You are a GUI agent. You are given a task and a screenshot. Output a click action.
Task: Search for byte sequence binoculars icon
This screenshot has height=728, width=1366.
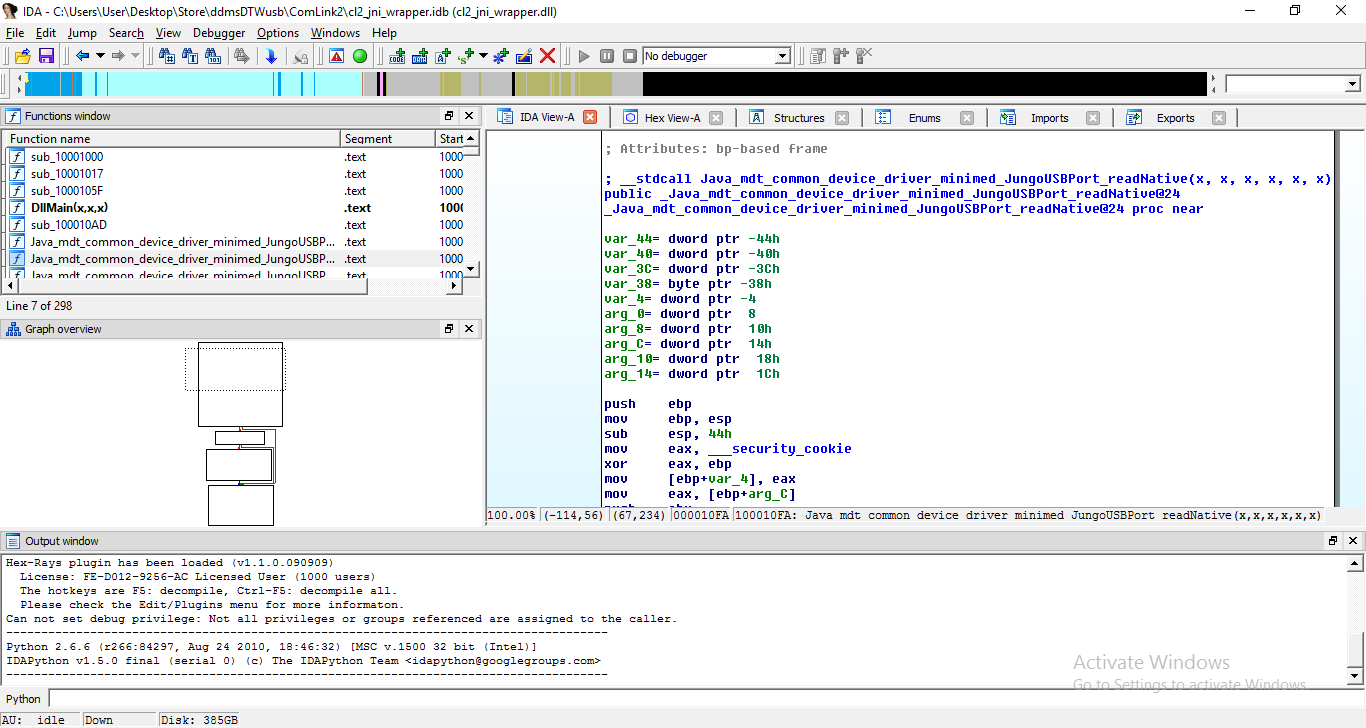pyautogui.click(x=213, y=56)
